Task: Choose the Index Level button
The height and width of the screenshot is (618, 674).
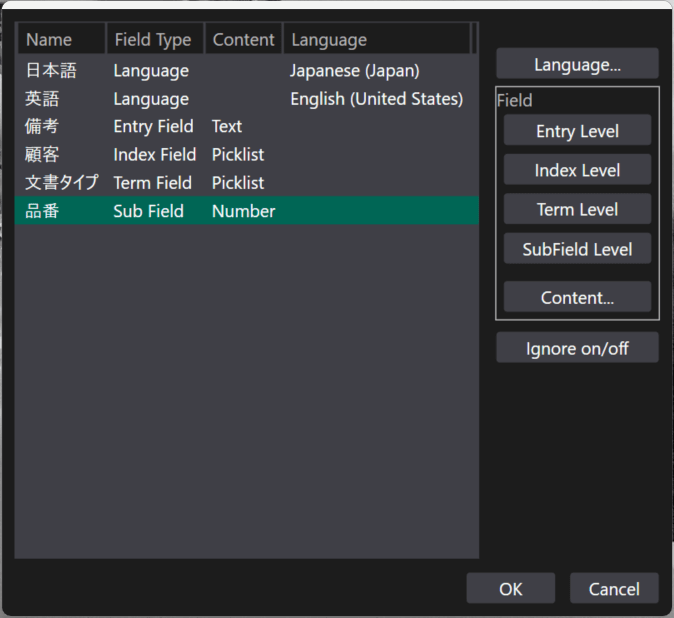Action: (577, 170)
